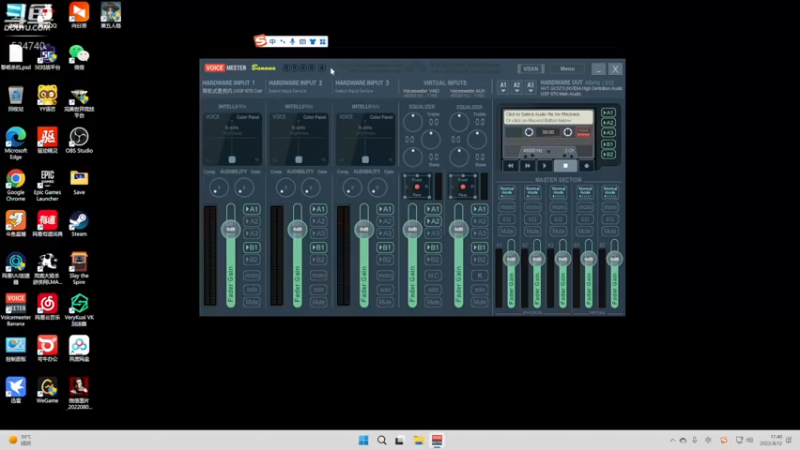Mute the first master bus
800x450 pixels.
[x=507, y=231]
